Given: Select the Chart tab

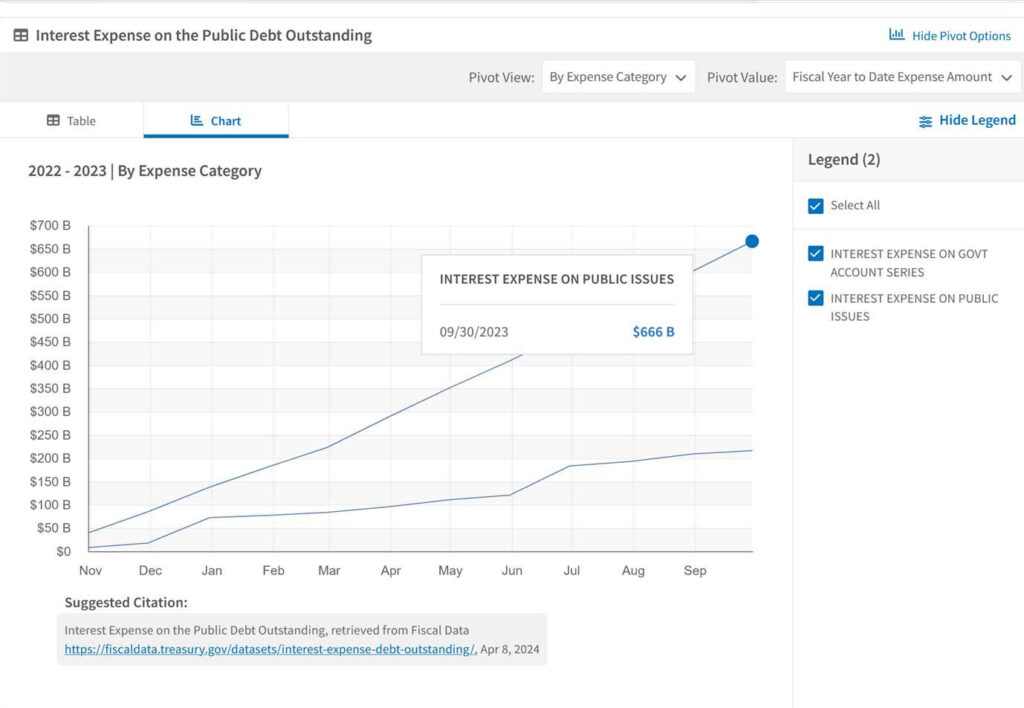Looking at the screenshot, I should click(x=216, y=121).
